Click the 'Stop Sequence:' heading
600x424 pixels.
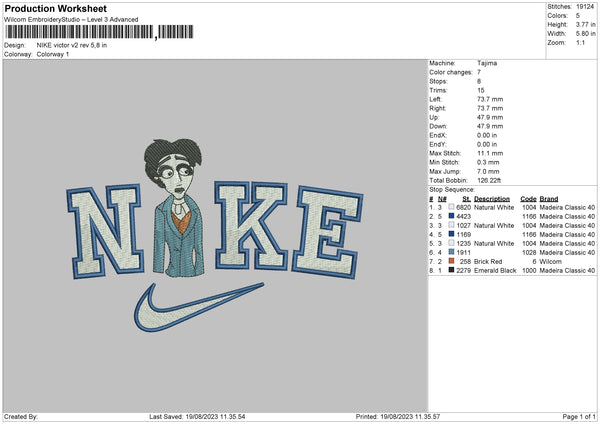pos(452,190)
